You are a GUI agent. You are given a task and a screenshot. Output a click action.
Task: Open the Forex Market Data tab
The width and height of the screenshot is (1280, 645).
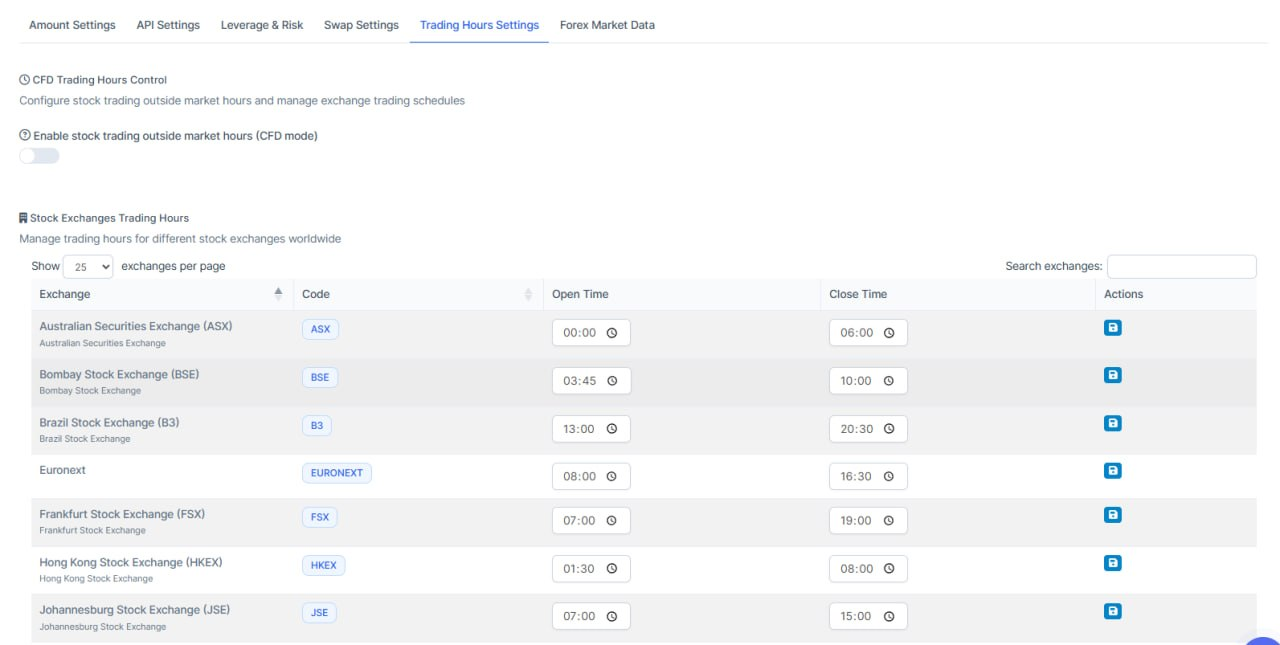click(607, 25)
